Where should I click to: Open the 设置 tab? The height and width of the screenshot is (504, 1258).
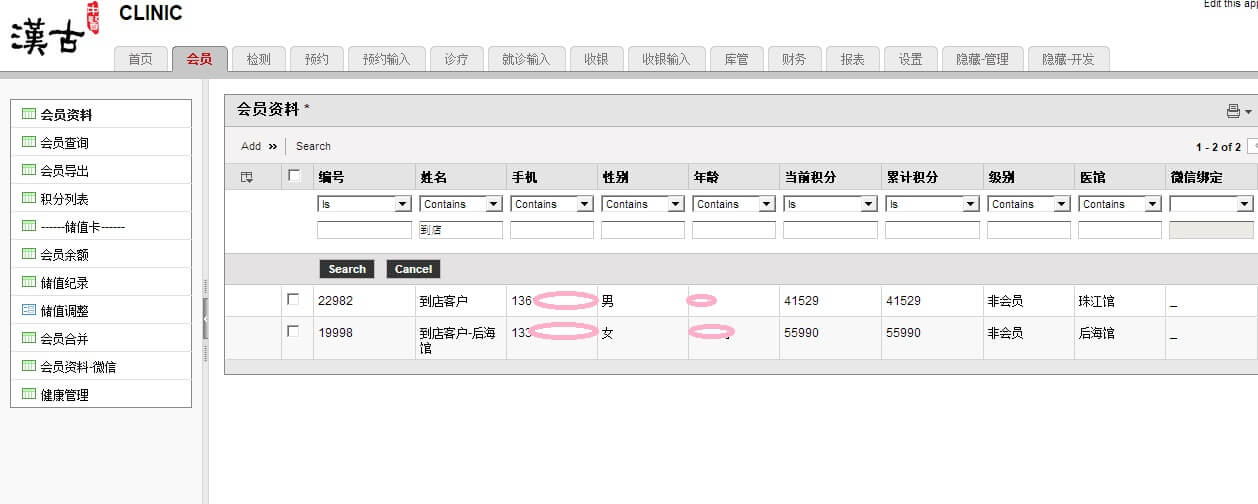pyautogui.click(x=911, y=59)
